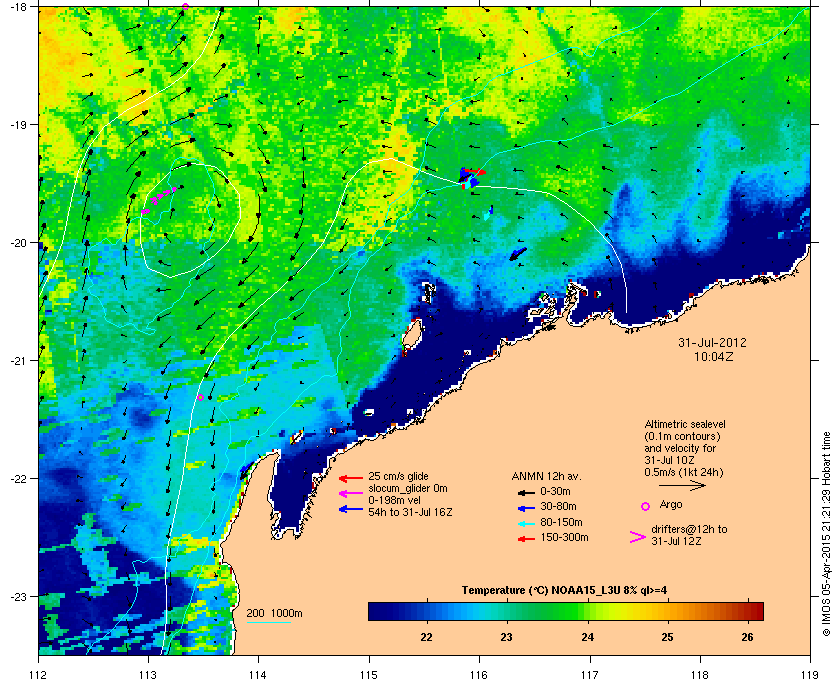This screenshot has width=840, height=680.
Task: Click the 'Argo' legend label
Action: [x=671, y=504]
